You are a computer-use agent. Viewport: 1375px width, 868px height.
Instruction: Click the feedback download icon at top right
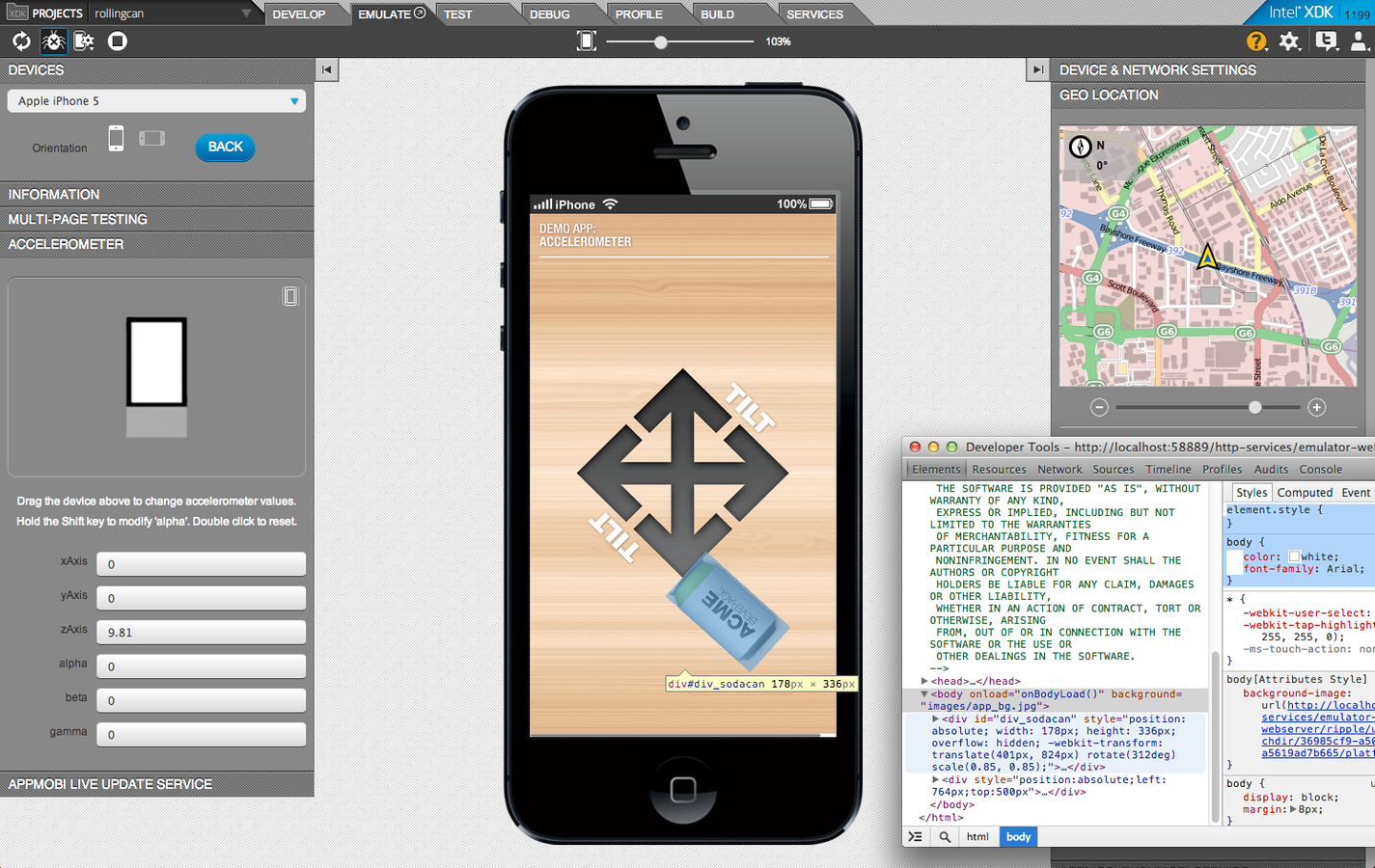(1326, 41)
